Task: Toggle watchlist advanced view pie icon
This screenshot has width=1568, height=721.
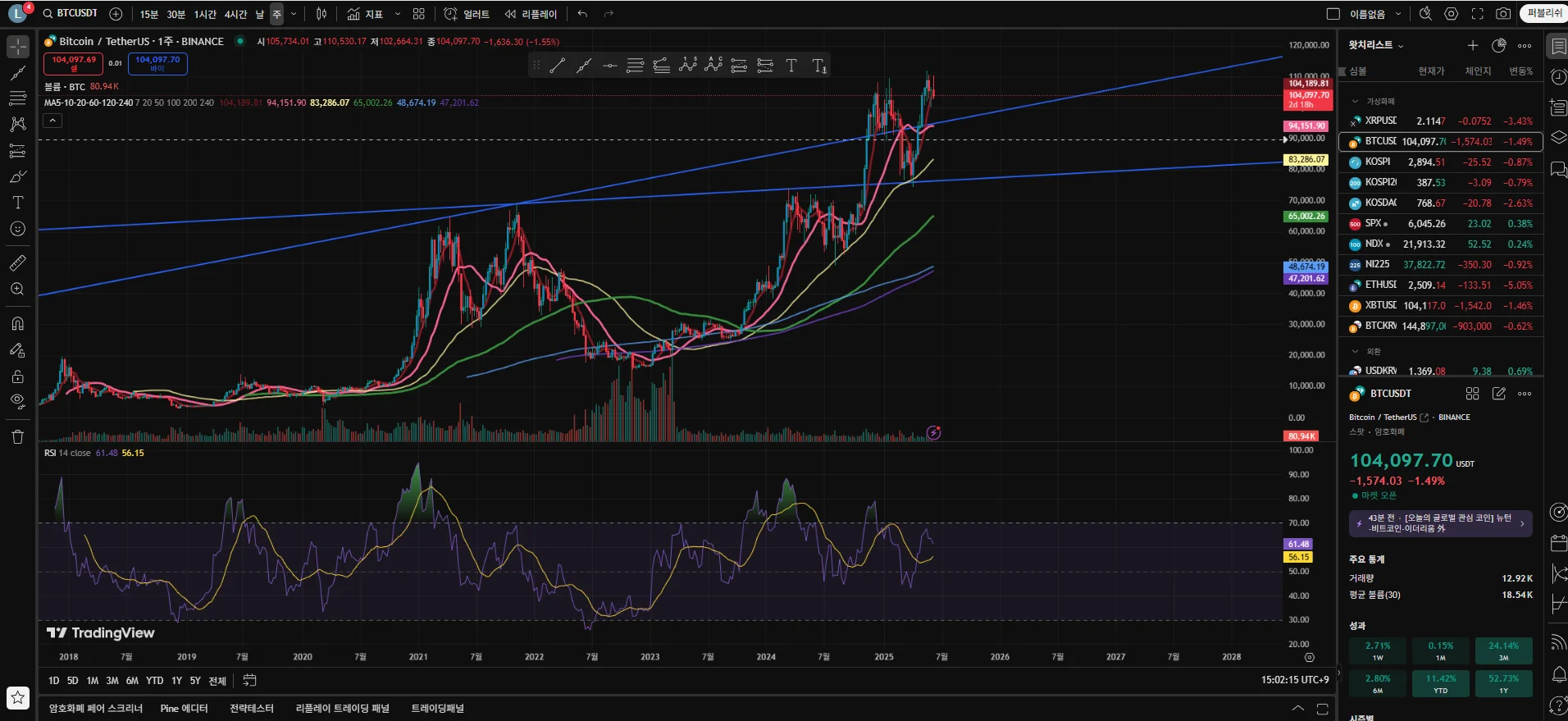Action: (x=1499, y=46)
